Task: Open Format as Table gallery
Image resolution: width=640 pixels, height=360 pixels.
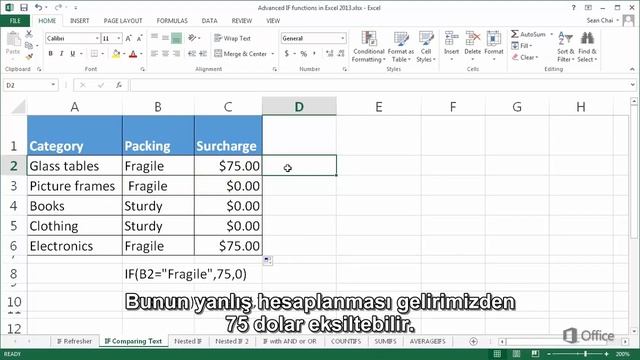Action: pyautogui.click(x=400, y=47)
